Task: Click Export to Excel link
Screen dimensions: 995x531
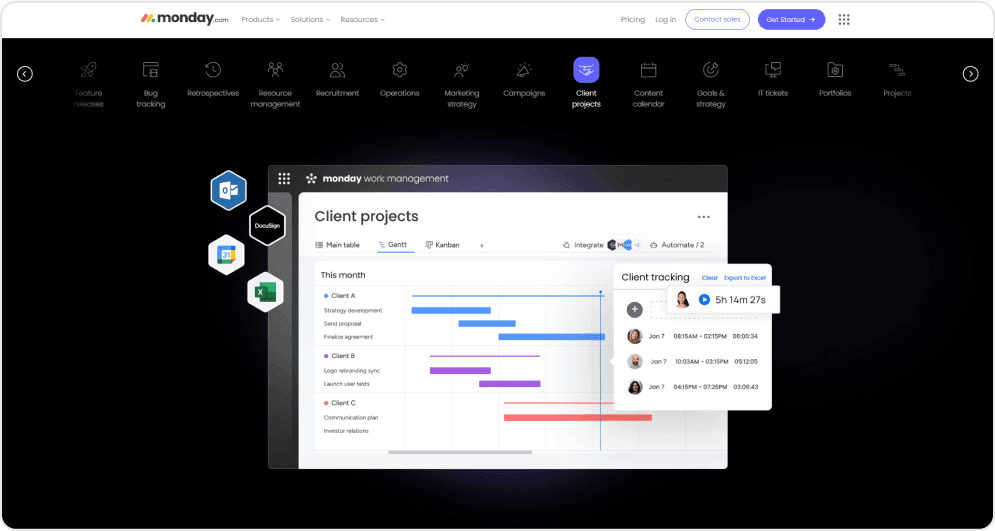Action: click(x=744, y=278)
